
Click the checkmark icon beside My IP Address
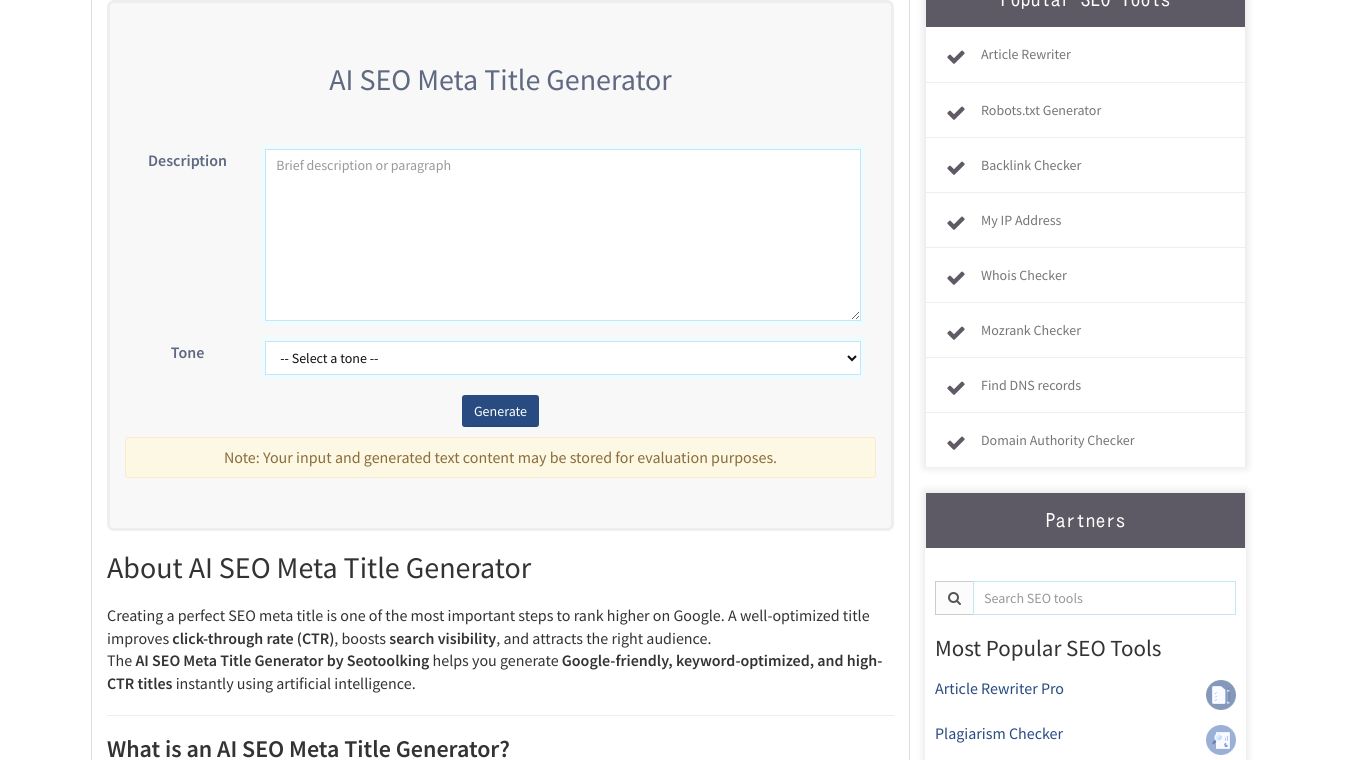point(955,222)
